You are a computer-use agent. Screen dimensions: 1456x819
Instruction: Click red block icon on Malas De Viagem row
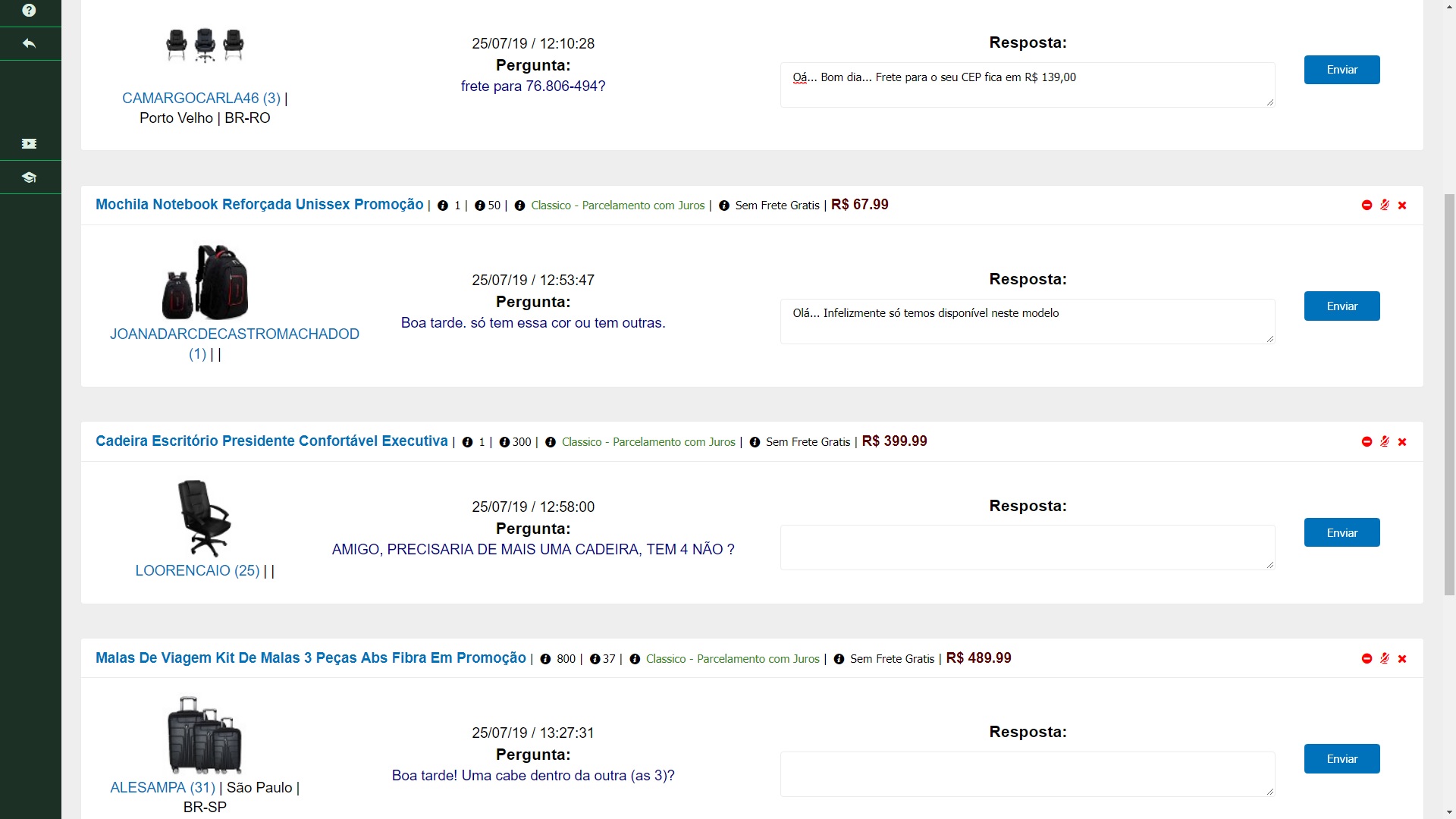click(1367, 658)
